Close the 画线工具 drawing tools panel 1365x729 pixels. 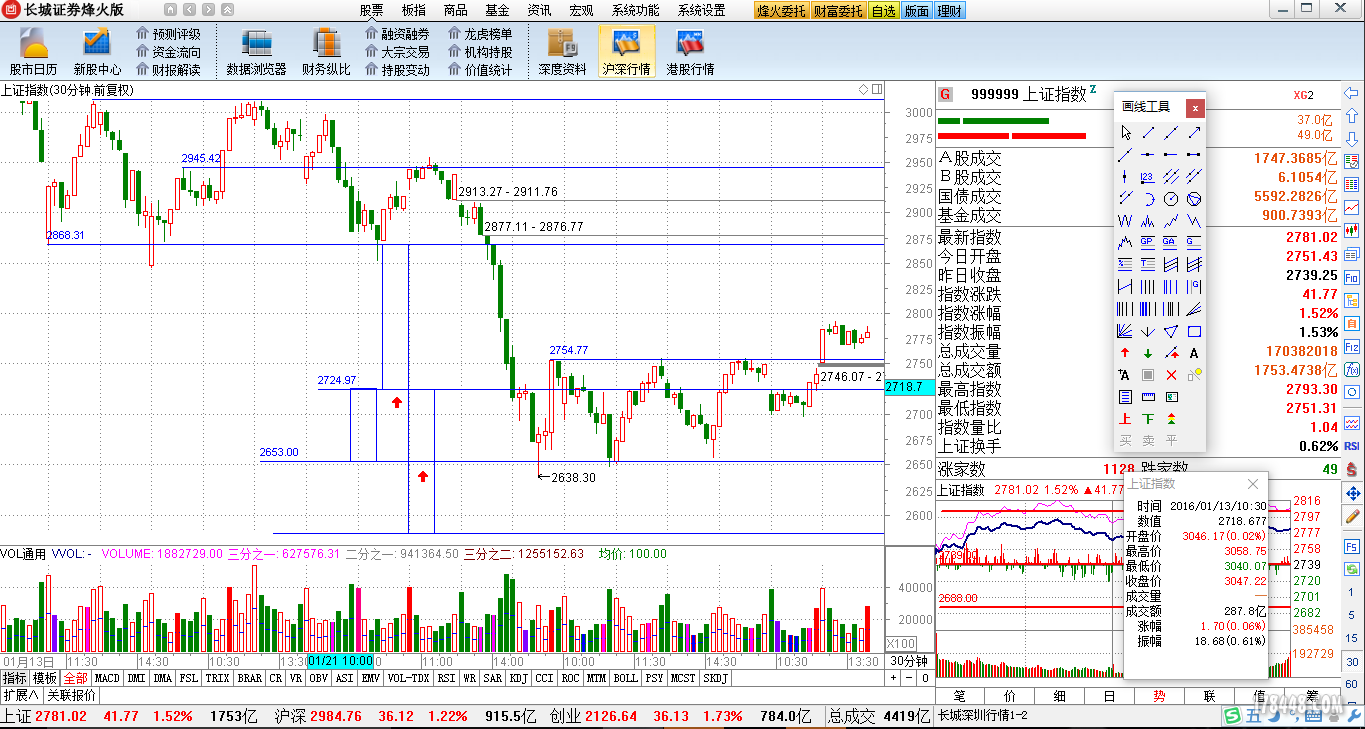point(1195,108)
